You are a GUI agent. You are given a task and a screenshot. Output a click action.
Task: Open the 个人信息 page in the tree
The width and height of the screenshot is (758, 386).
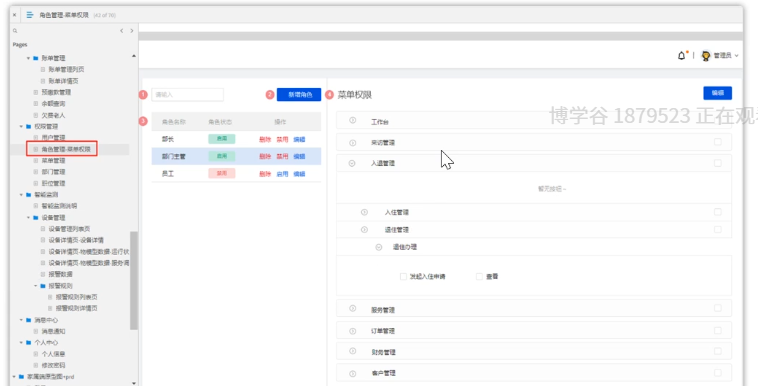pos(53,354)
